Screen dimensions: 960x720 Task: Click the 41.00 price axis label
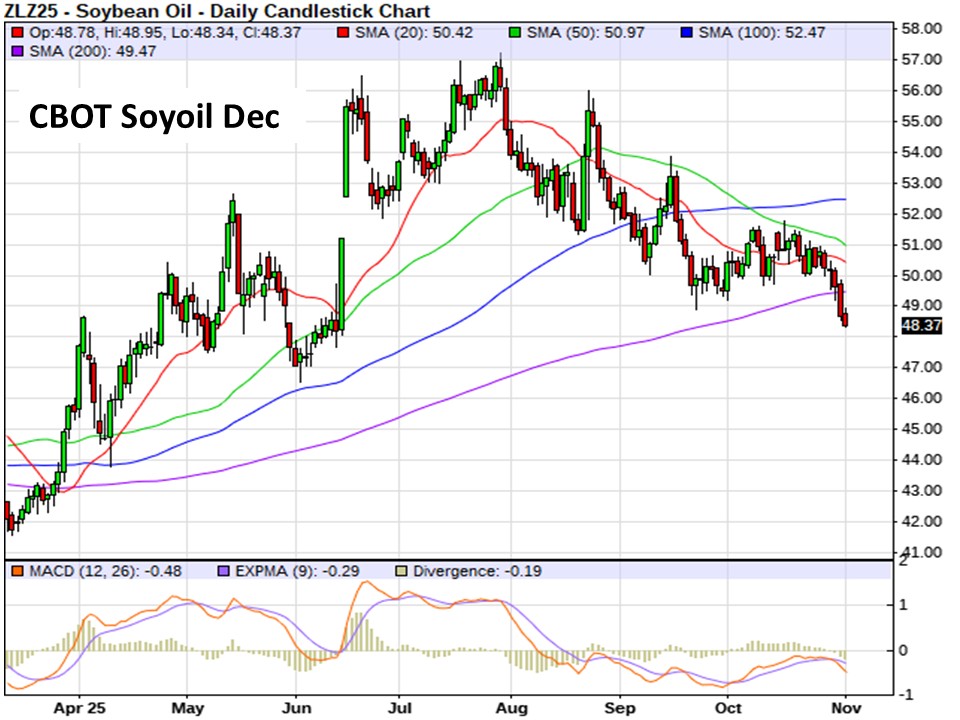pos(920,552)
